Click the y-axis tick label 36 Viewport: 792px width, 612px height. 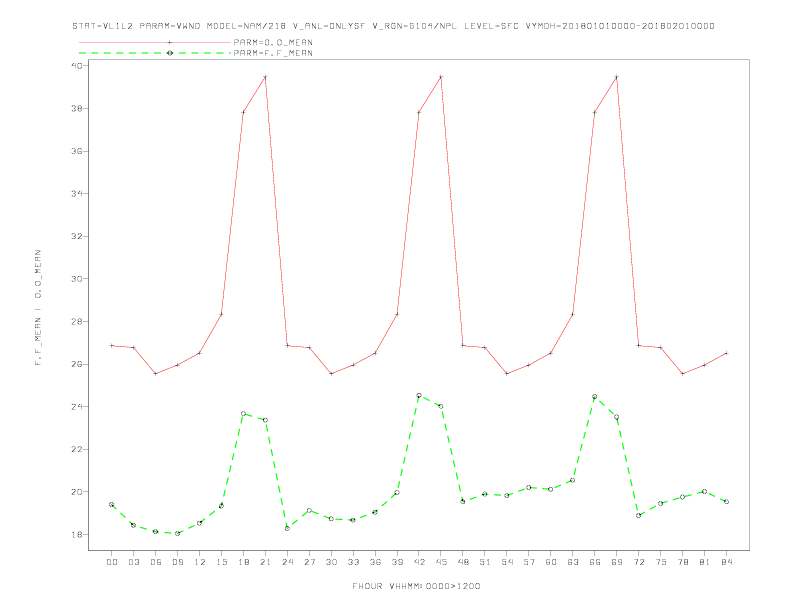tap(78, 151)
